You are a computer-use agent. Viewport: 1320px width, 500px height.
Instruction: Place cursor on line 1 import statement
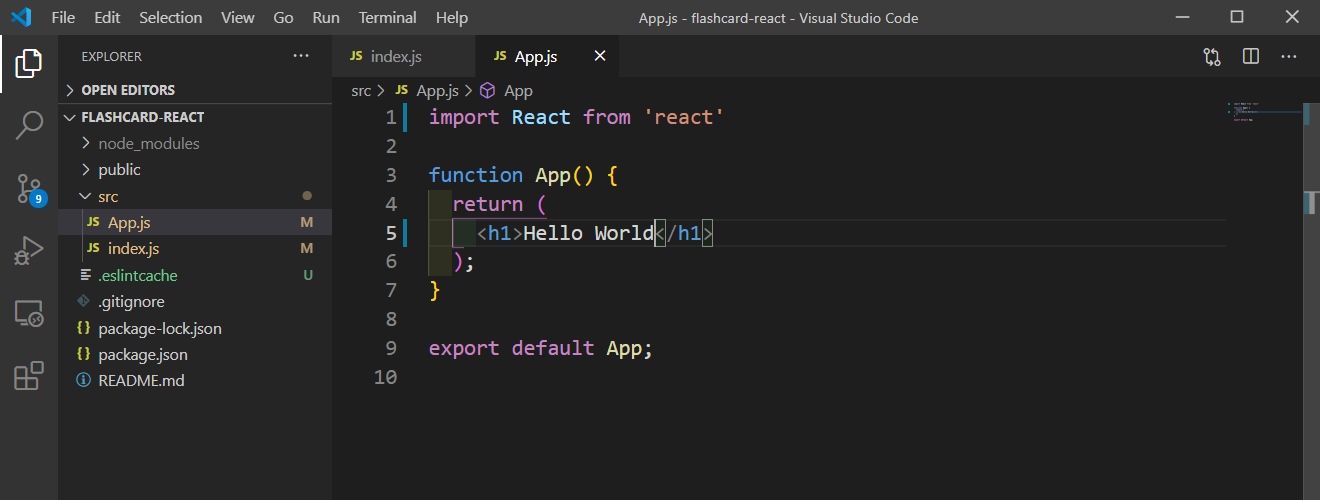576,117
